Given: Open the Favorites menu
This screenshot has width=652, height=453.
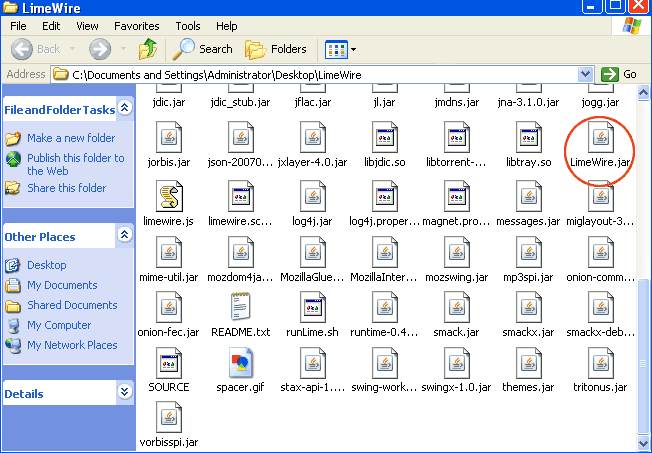Looking at the screenshot, I should tap(136, 26).
